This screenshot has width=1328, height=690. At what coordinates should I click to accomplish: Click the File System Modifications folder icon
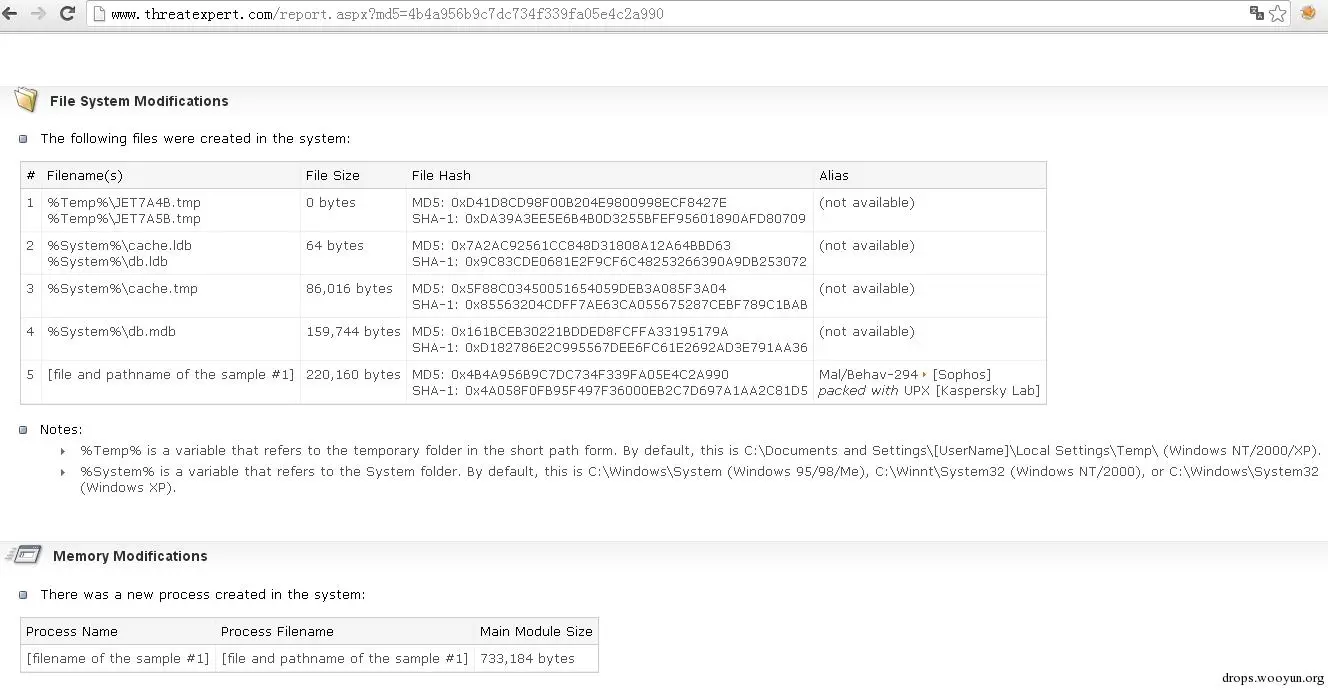pyautogui.click(x=25, y=100)
